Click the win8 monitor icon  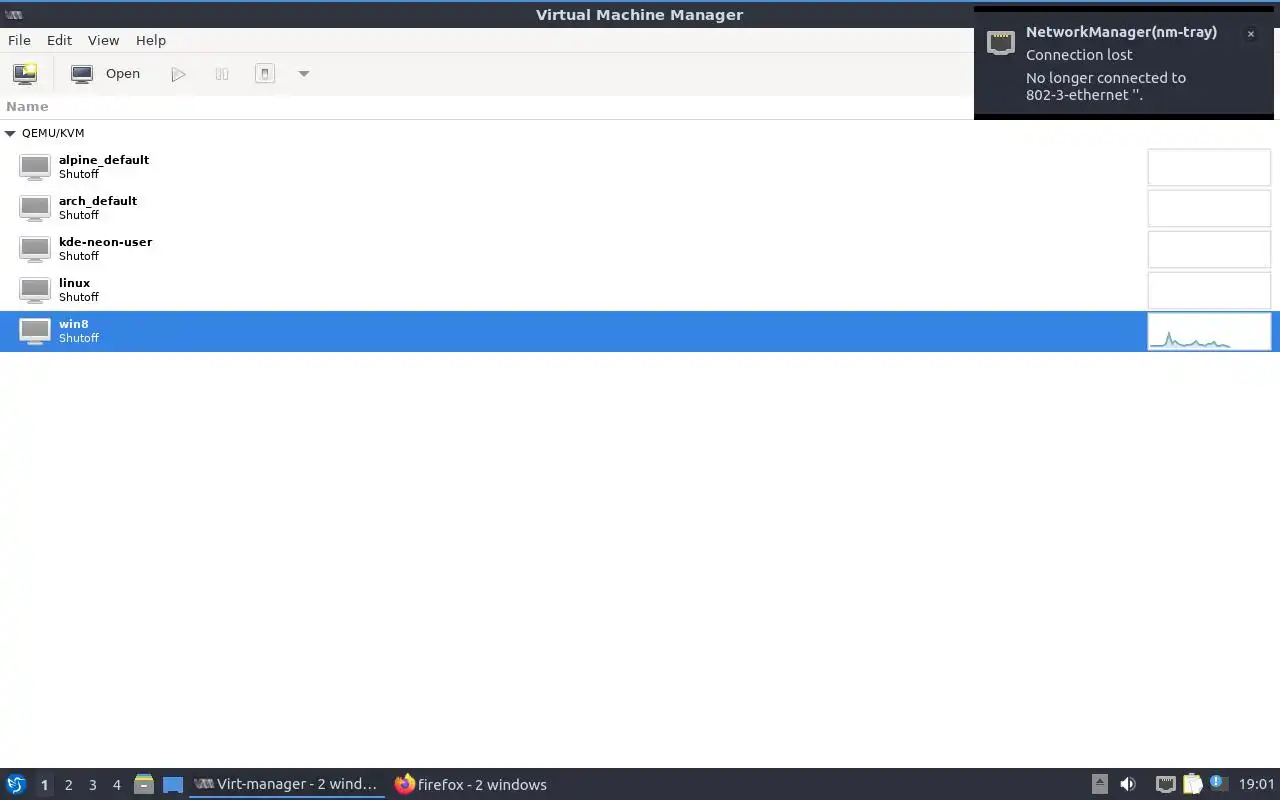(35, 331)
